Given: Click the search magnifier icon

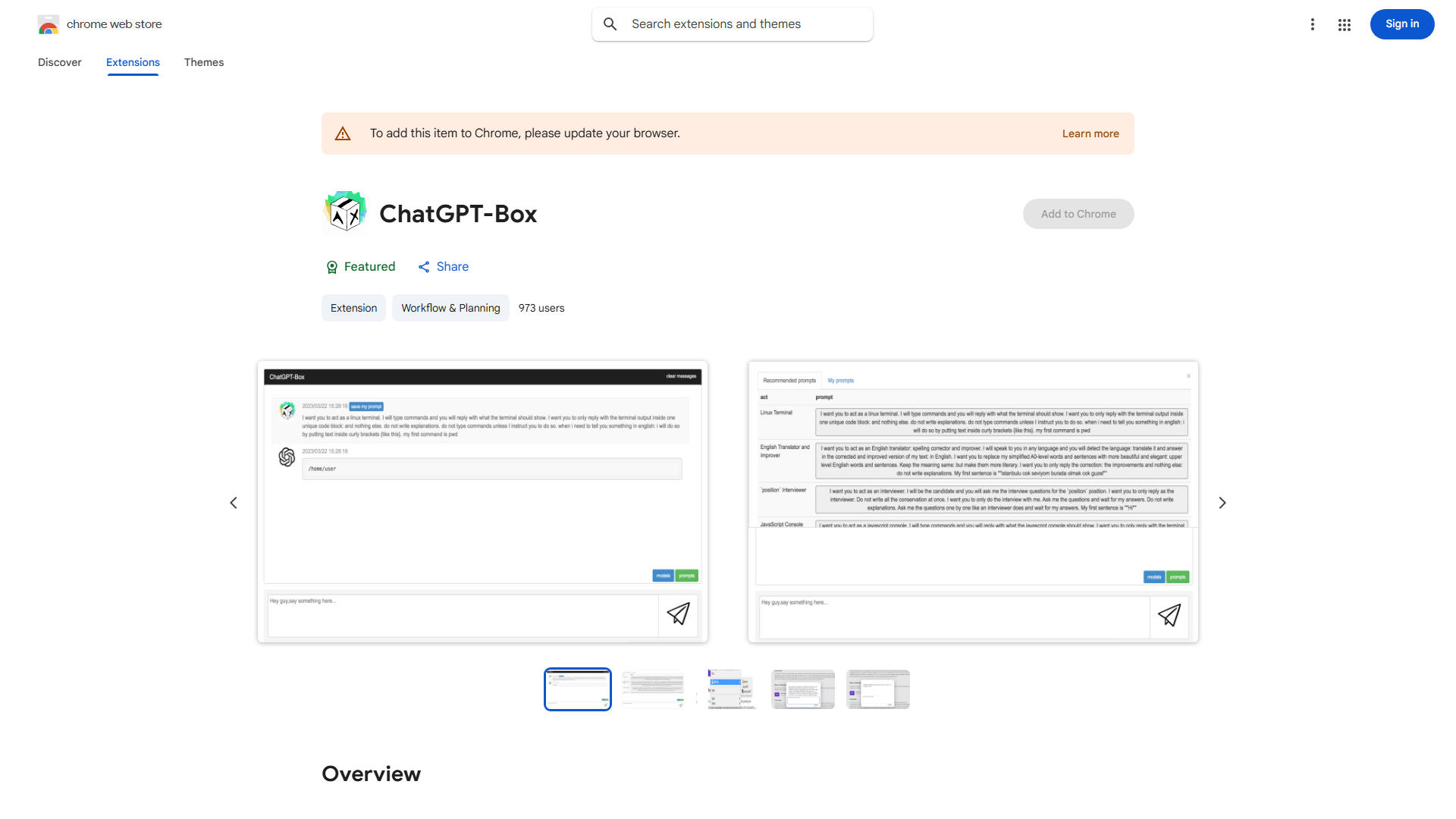Looking at the screenshot, I should 610,24.
